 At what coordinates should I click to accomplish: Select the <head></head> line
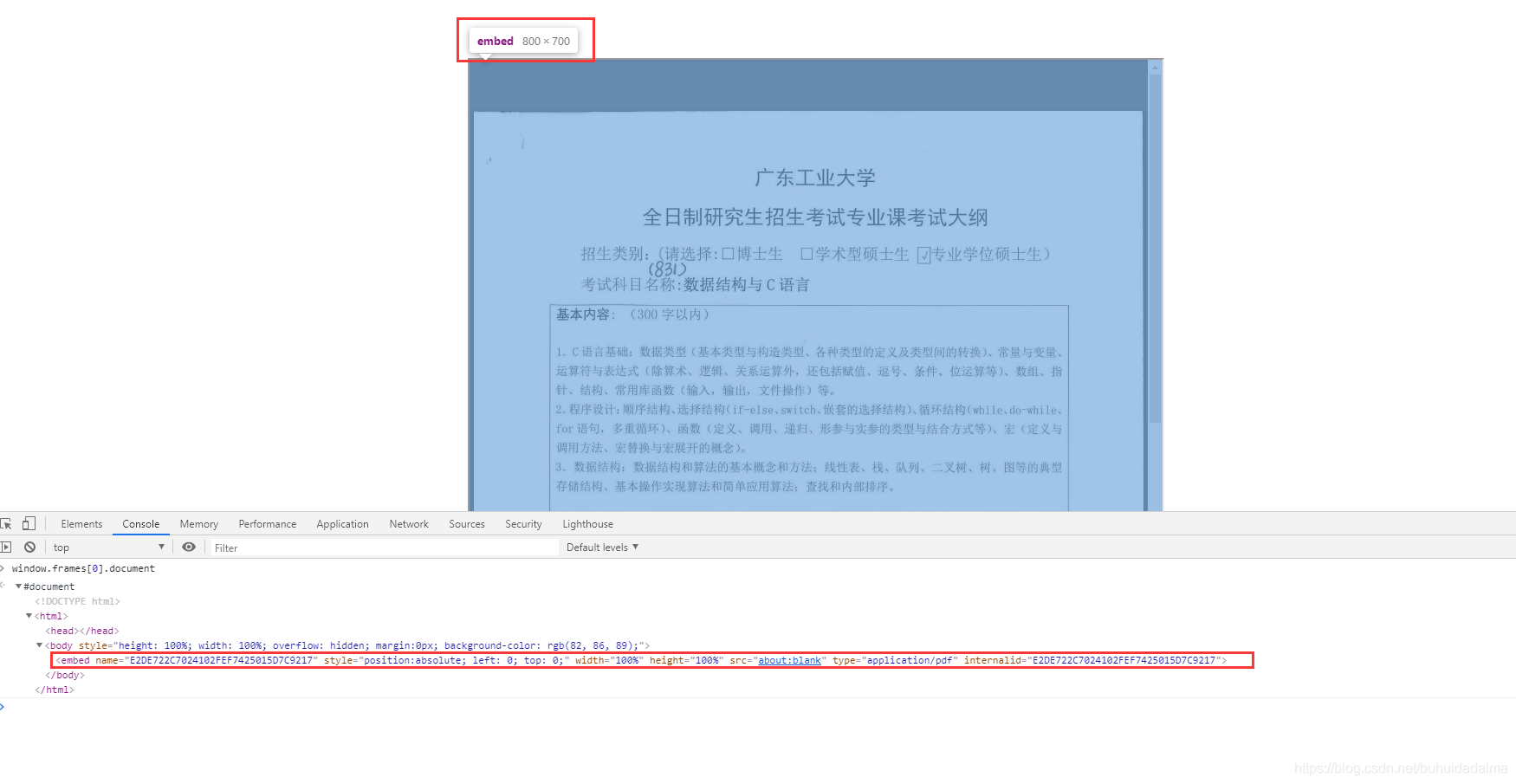click(x=82, y=631)
